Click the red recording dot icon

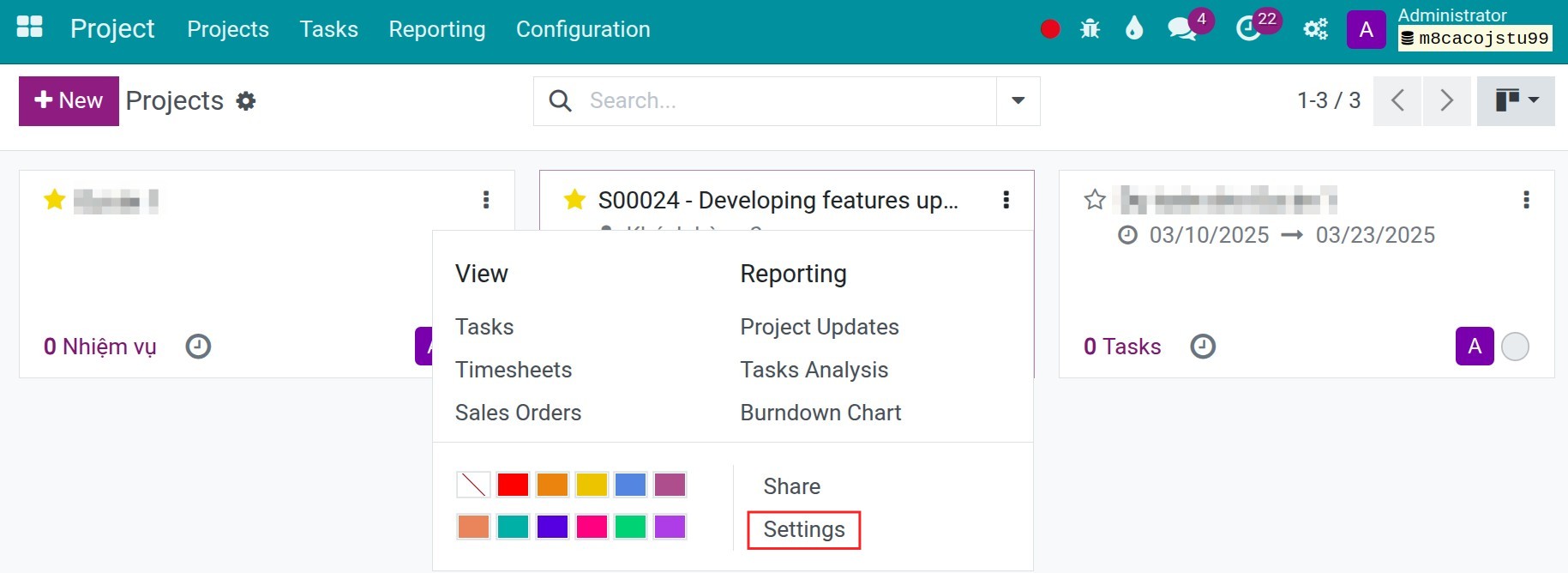(1050, 29)
